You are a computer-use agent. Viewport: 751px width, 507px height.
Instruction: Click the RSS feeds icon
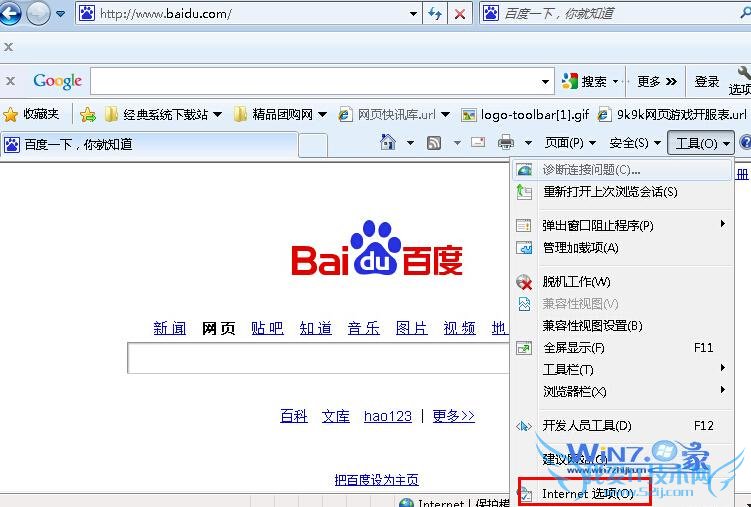pos(434,143)
